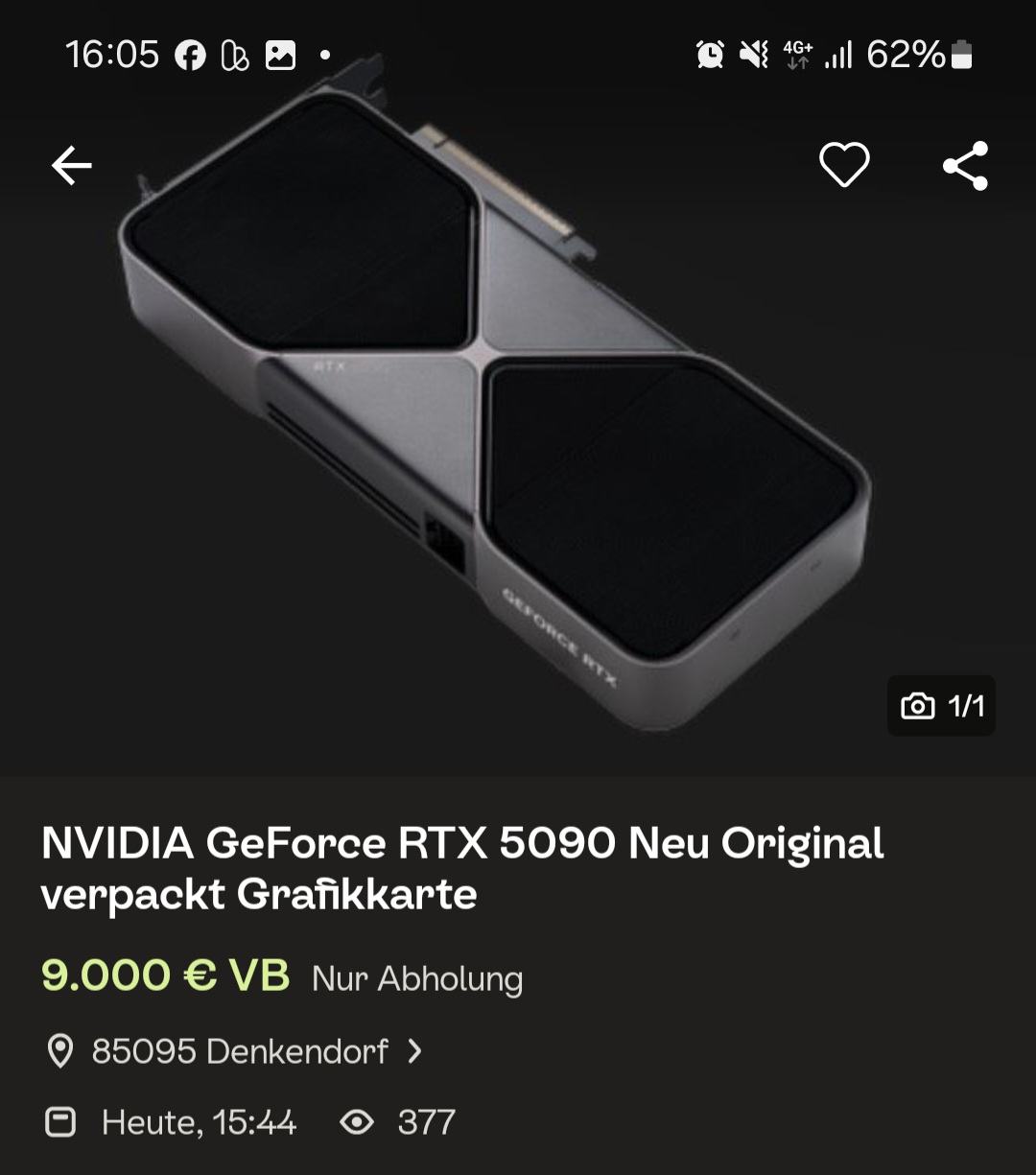
Task: Open location 85095 Denkendorf
Action: tap(240, 1051)
